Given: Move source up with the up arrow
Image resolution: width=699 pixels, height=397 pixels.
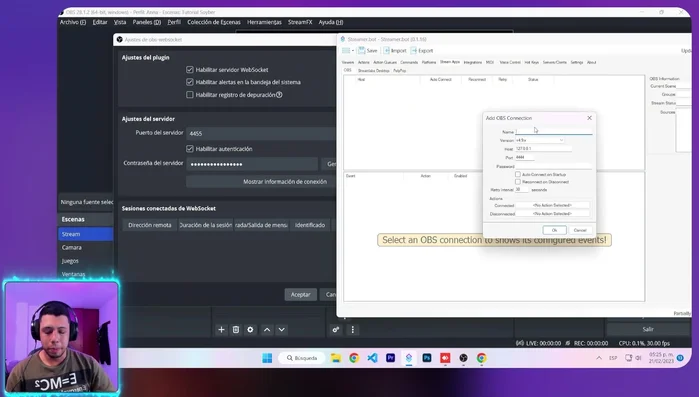Looking at the screenshot, I should click(x=267, y=330).
